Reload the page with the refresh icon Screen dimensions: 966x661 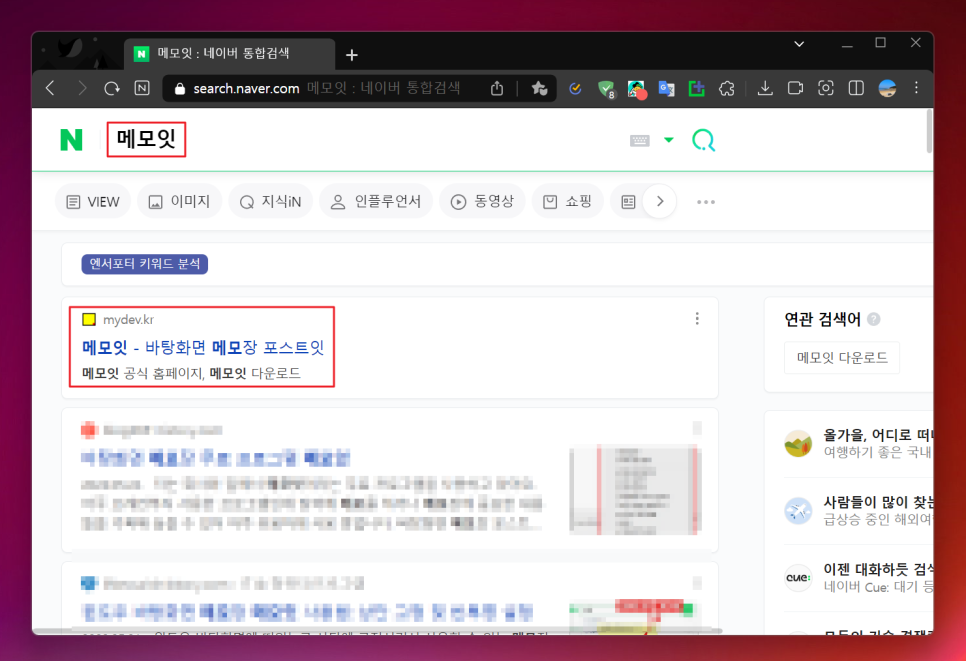112,89
